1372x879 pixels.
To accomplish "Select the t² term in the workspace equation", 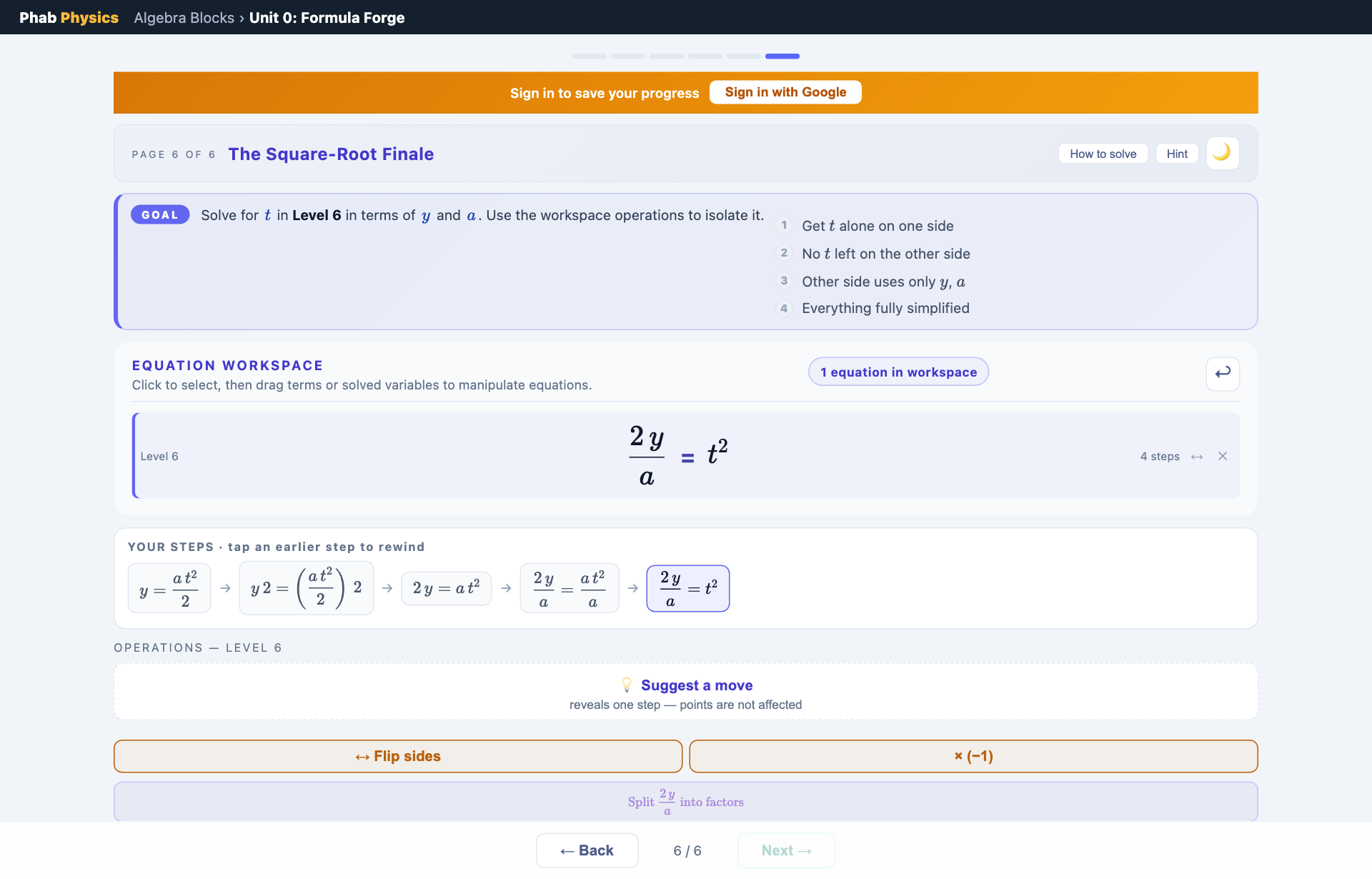I will [717, 452].
